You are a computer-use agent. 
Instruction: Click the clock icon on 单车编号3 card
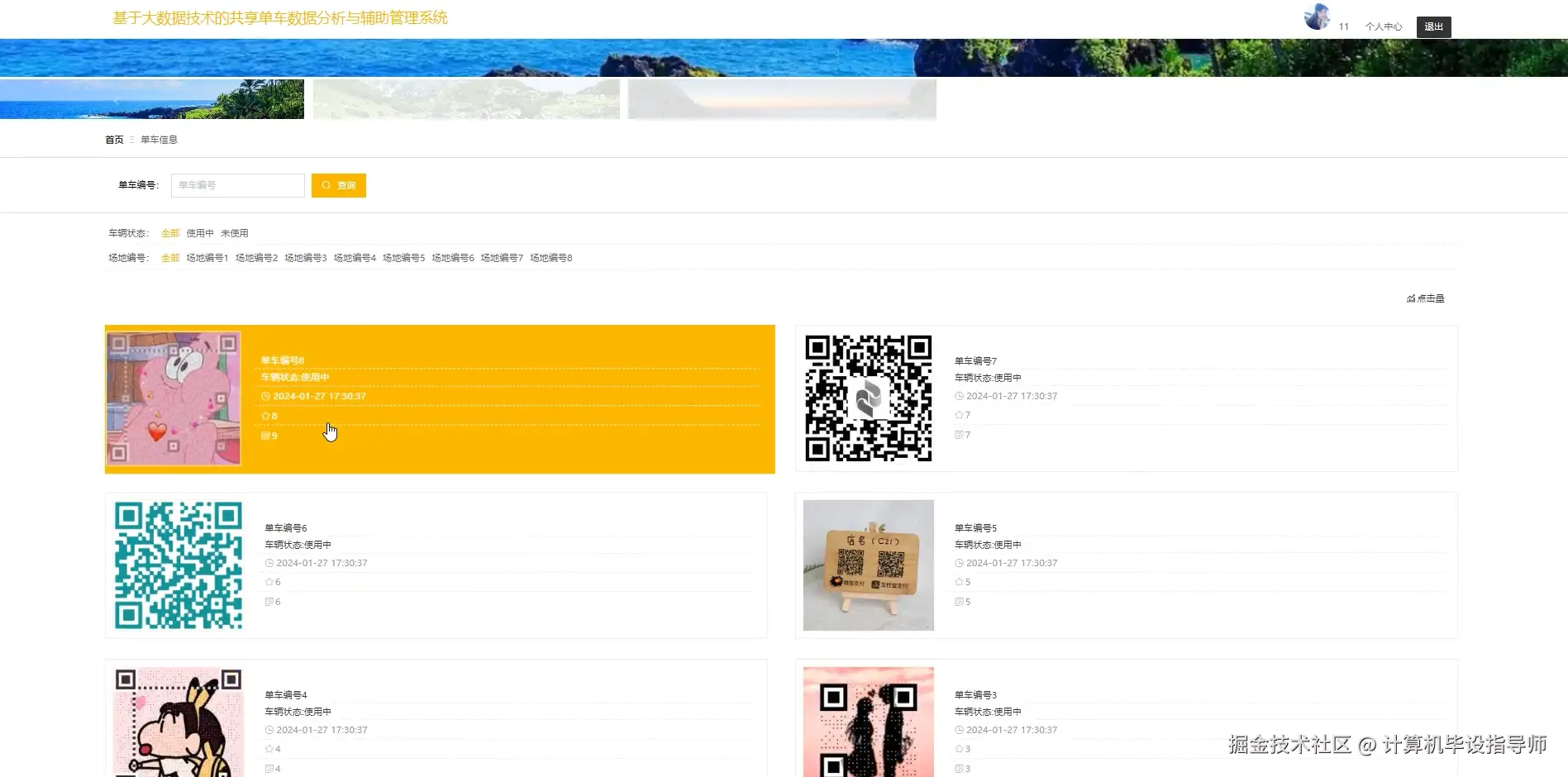pos(959,730)
